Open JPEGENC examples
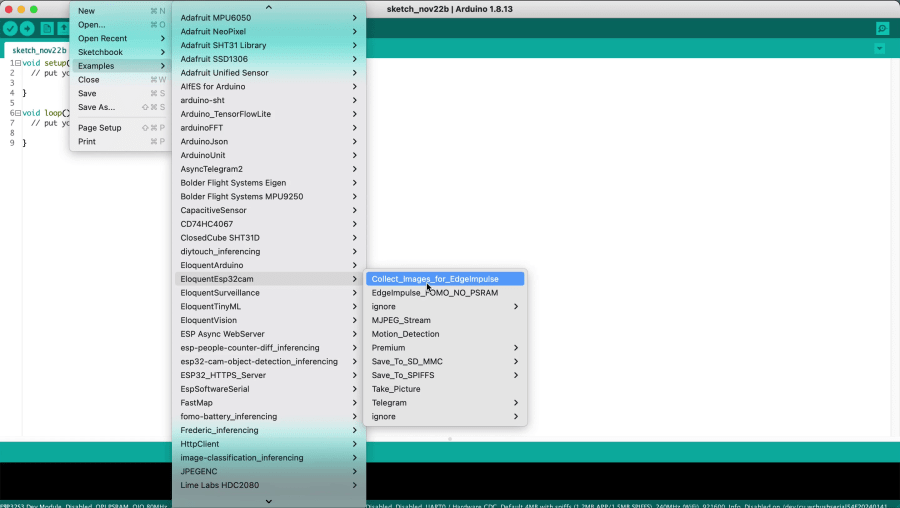900x508 pixels. tap(269, 472)
